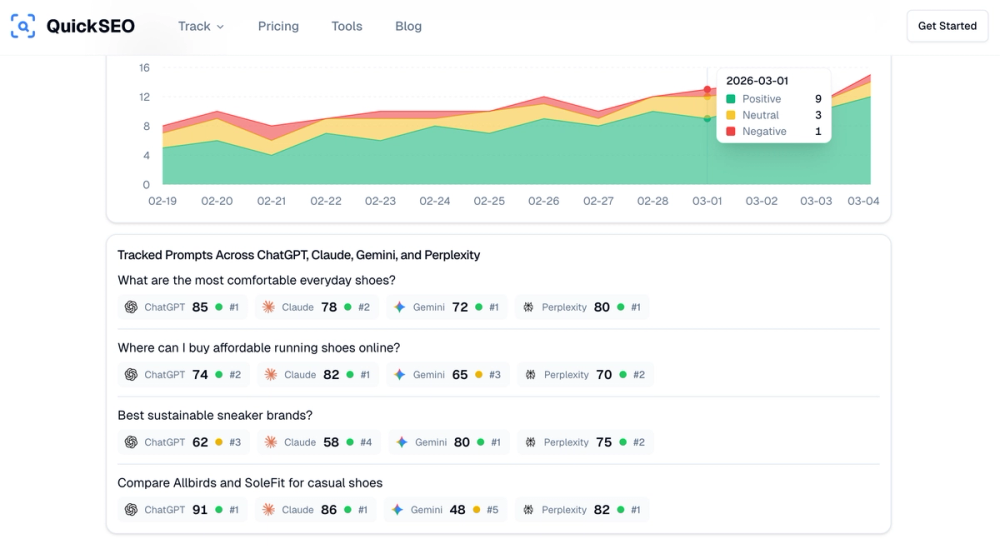Click the Get Started button
The width and height of the screenshot is (1000, 559).
(x=947, y=26)
